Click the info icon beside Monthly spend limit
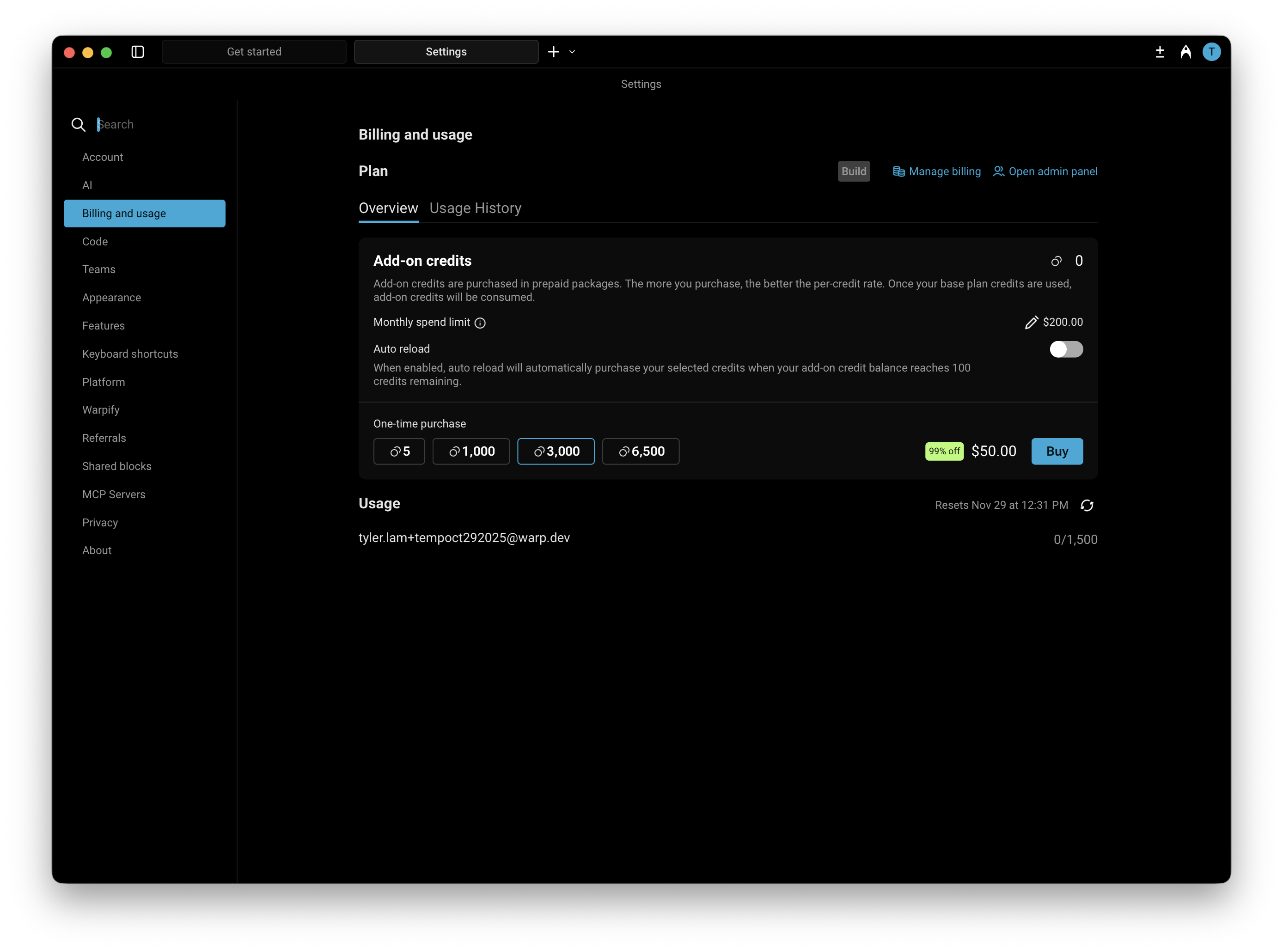 (x=480, y=323)
